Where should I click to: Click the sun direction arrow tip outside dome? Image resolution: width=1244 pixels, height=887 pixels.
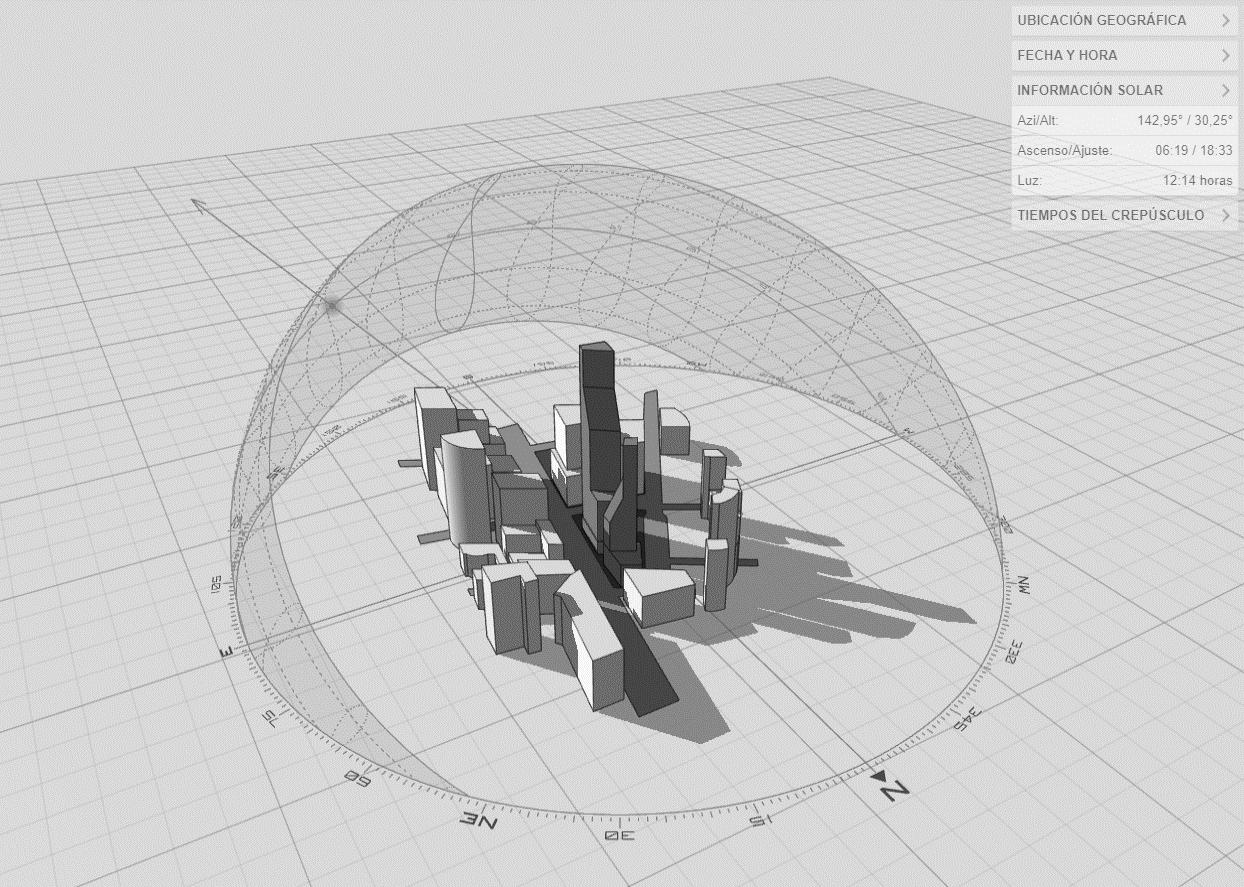pyautogui.click(x=197, y=205)
